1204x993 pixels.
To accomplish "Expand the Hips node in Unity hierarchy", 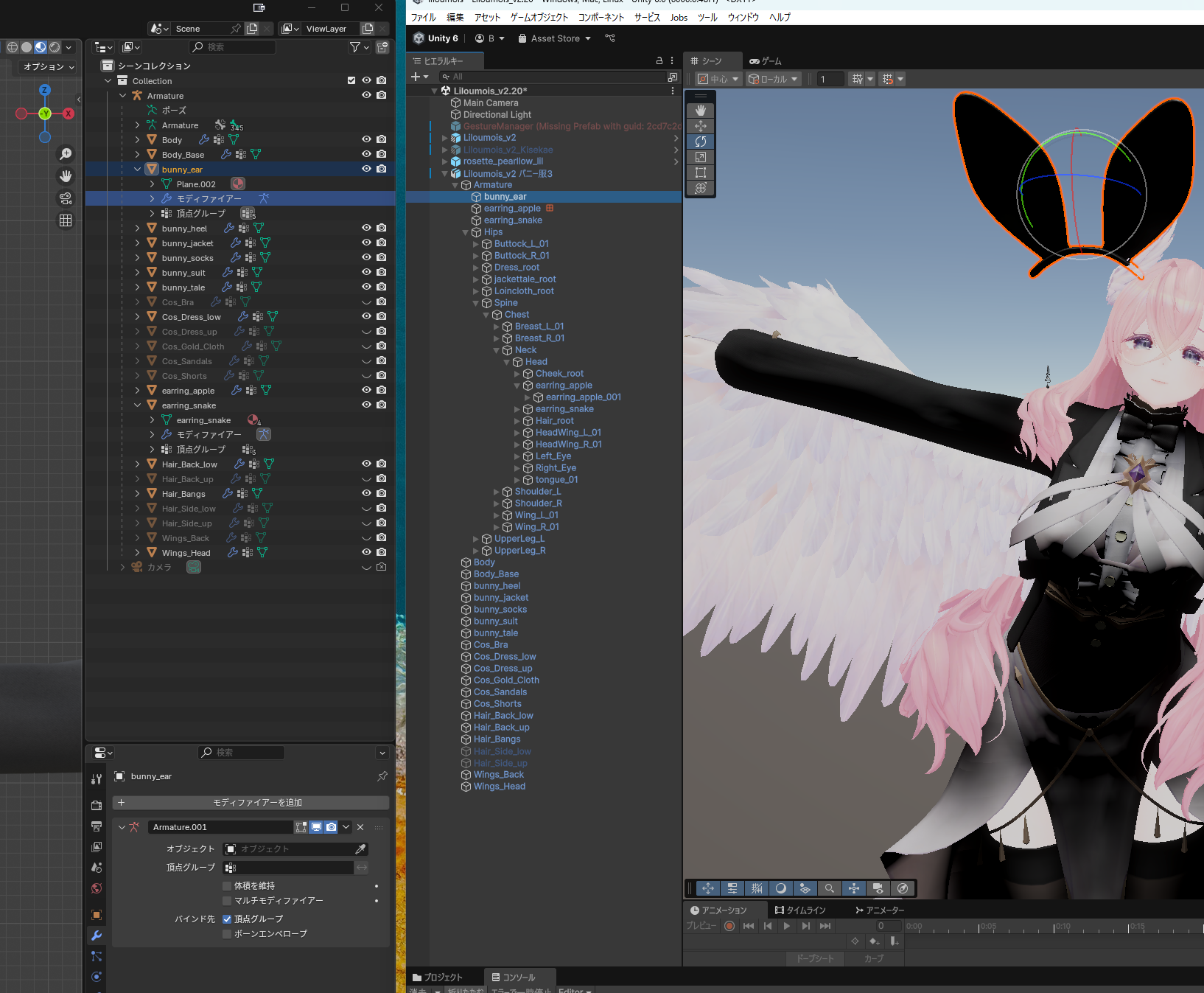I will click(465, 232).
